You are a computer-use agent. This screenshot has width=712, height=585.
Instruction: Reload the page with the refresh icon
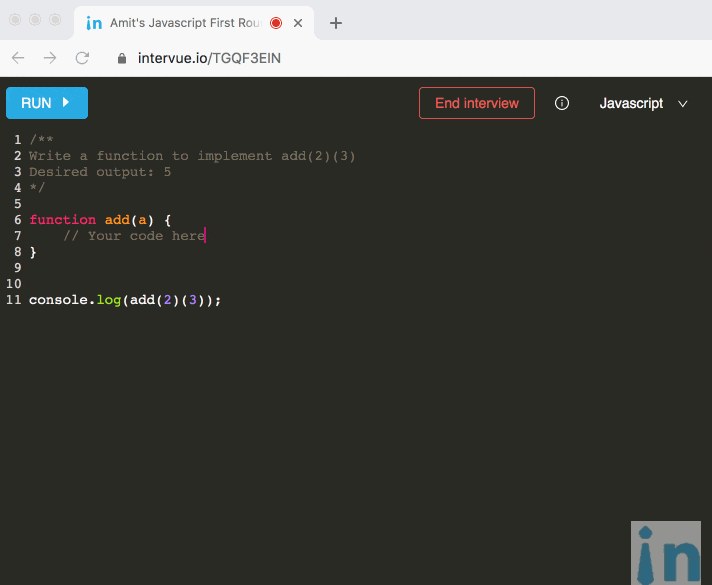(x=82, y=58)
